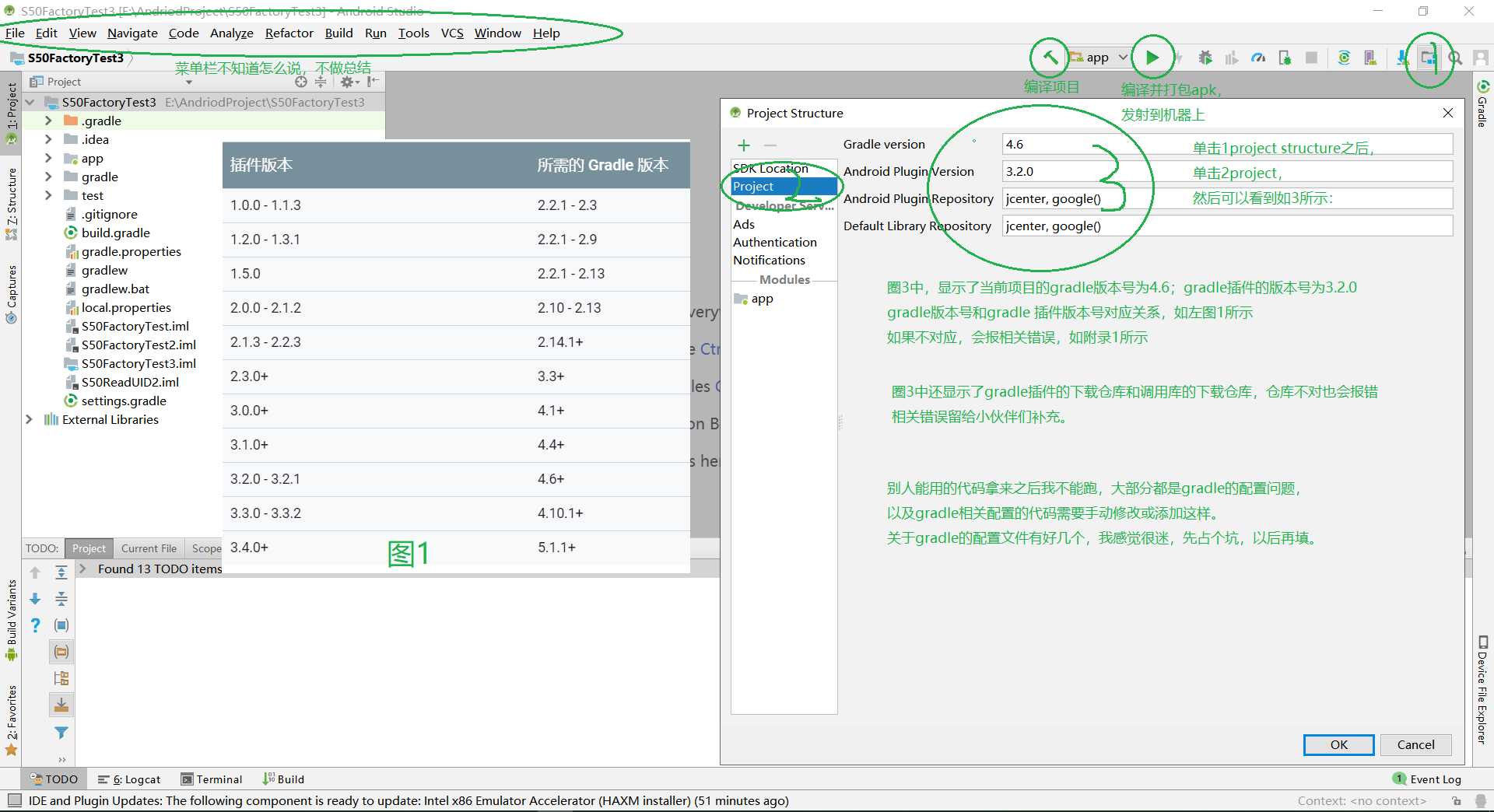The image size is (1494, 812).
Task: Open the app run configuration dropdown
Action: click(1097, 57)
